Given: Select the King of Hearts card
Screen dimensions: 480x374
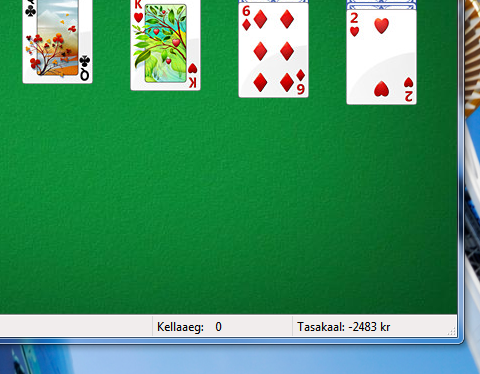Looking at the screenshot, I should (165, 45).
